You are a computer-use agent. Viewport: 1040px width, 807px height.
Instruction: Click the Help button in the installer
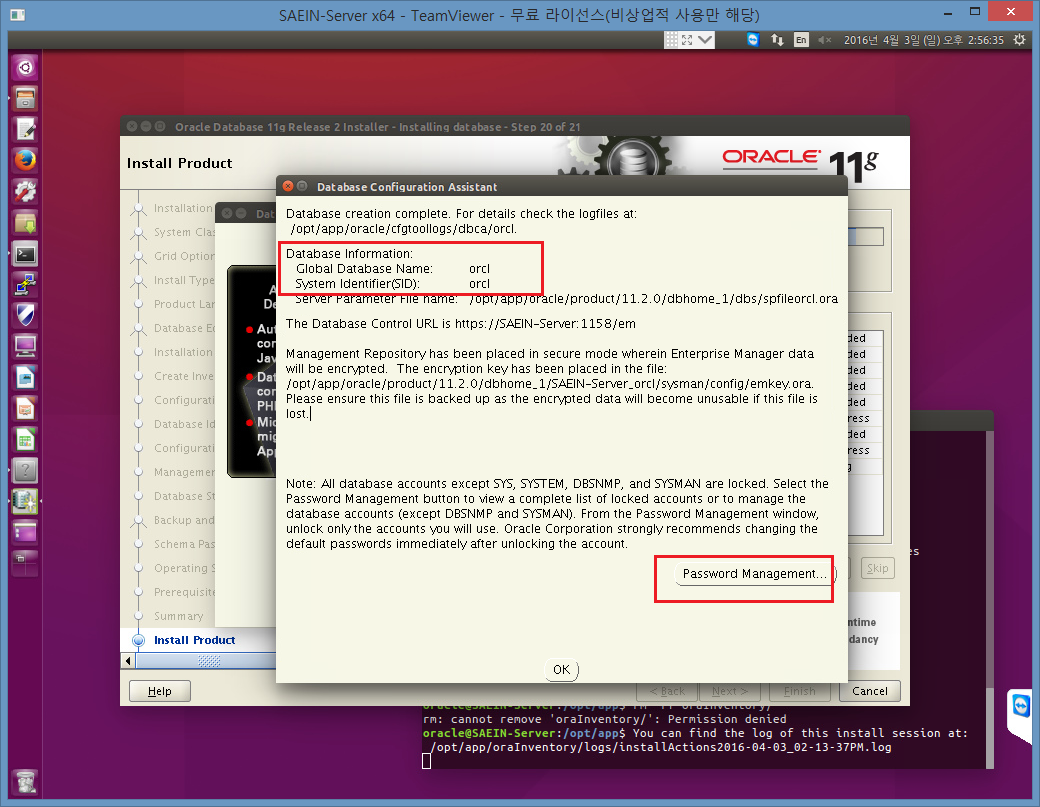[160, 691]
